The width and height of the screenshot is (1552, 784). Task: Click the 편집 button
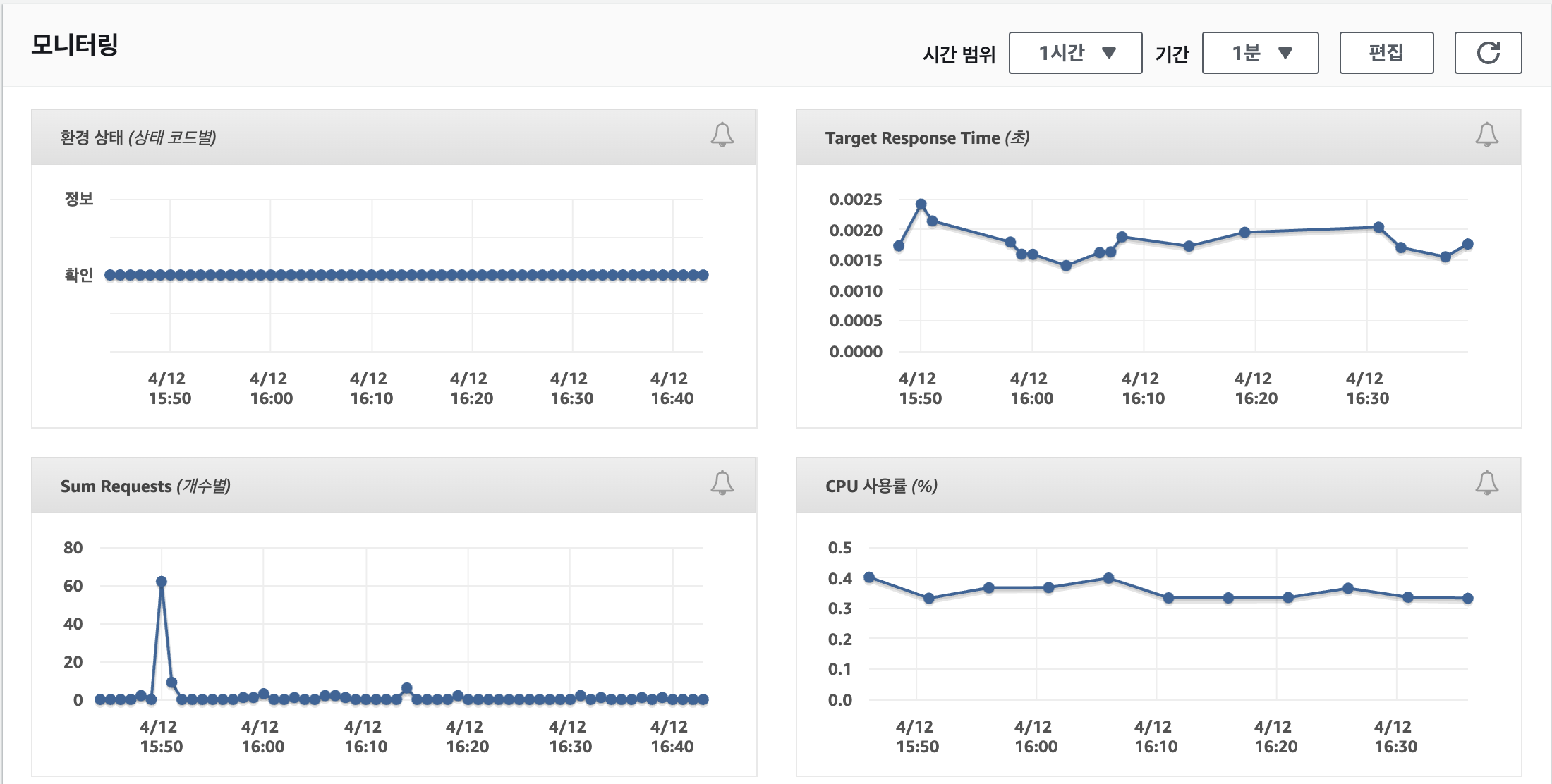coord(1386,53)
